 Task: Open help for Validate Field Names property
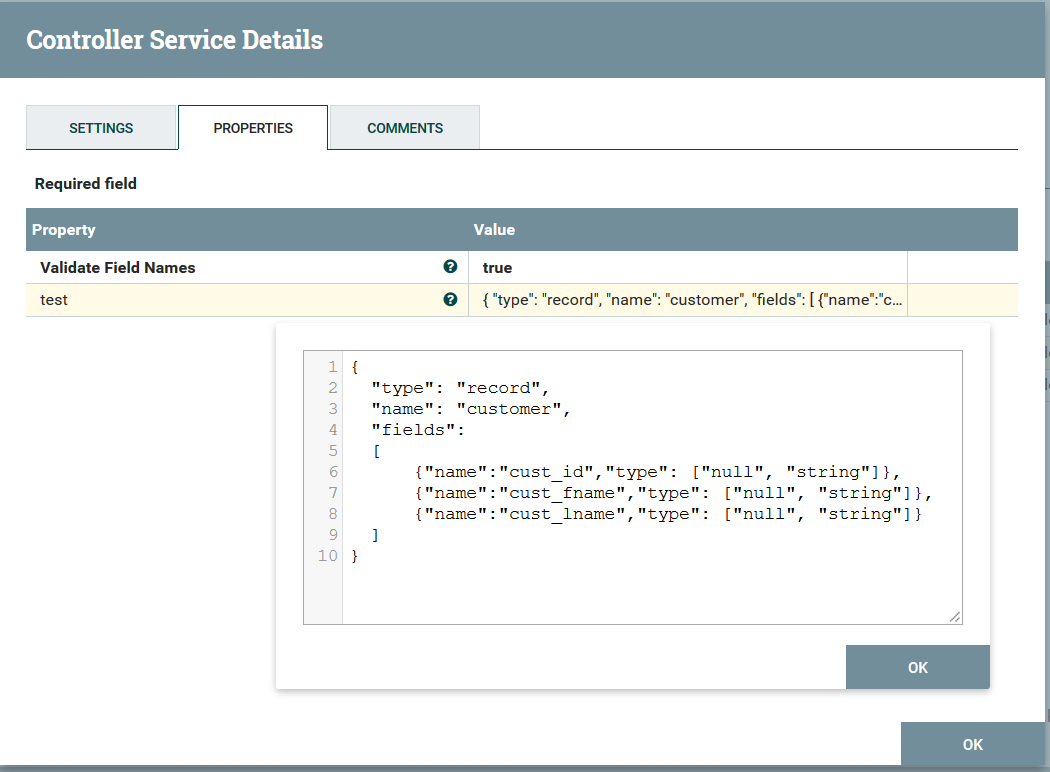[x=450, y=267]
